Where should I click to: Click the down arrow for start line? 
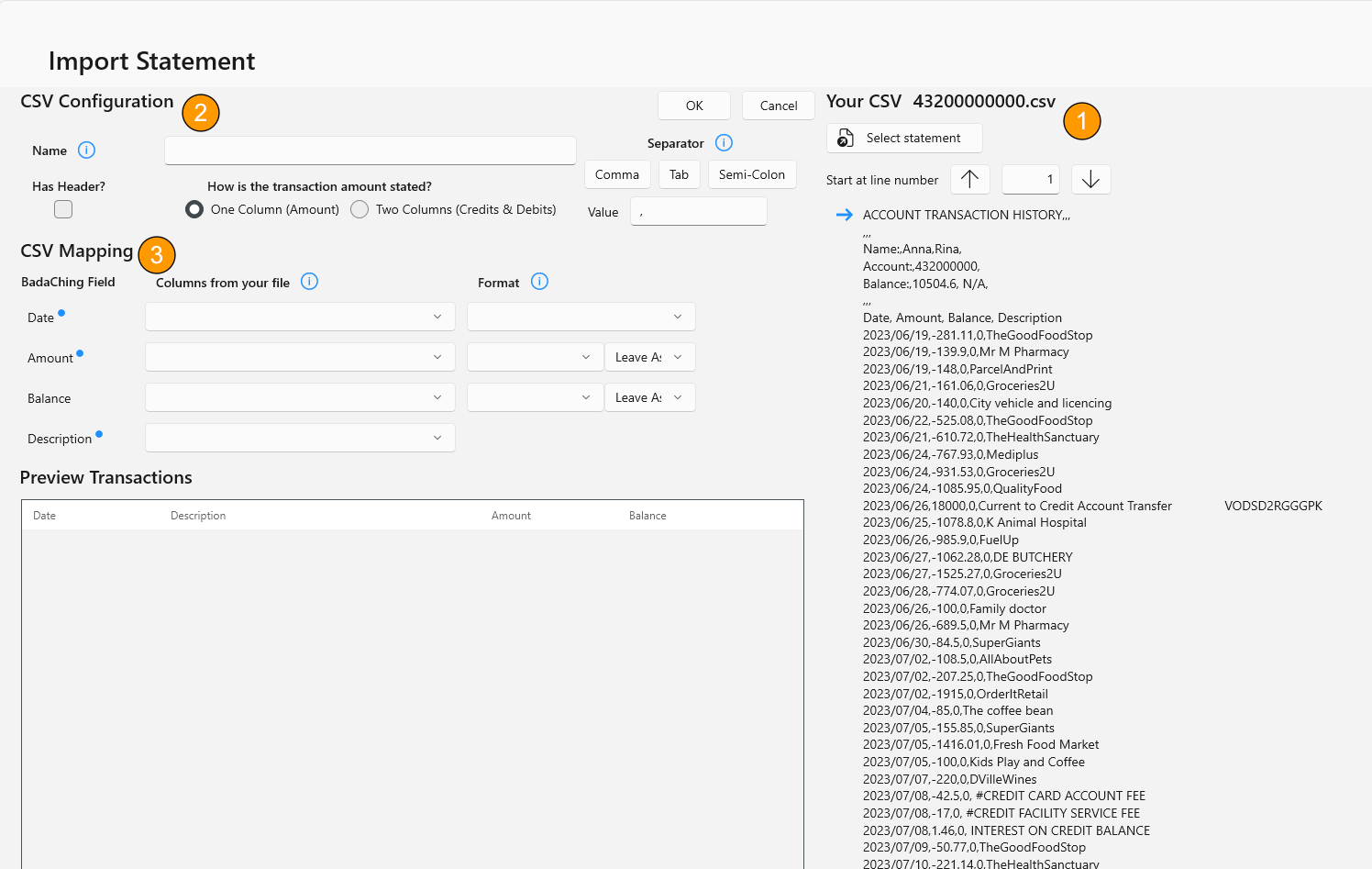(x=1090, y=180)
